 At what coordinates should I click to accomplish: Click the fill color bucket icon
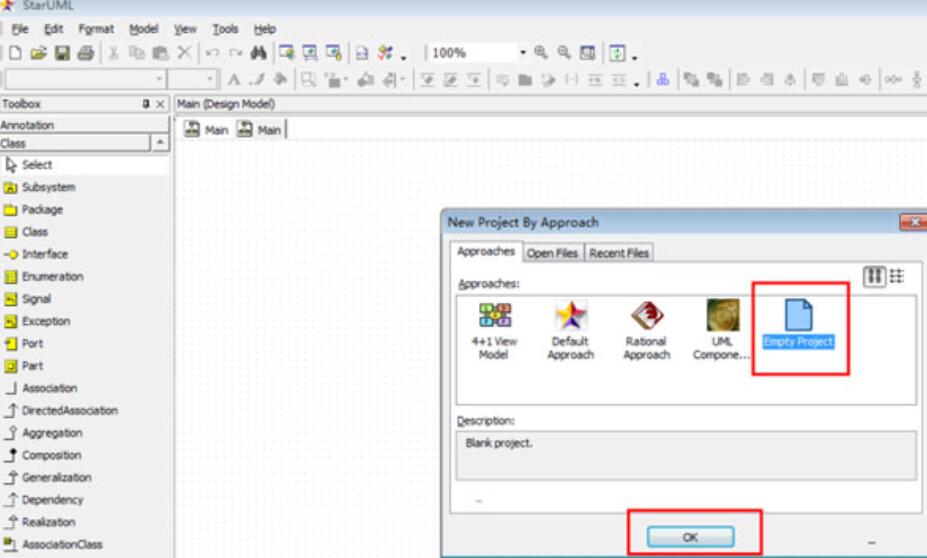click(280, 79)
